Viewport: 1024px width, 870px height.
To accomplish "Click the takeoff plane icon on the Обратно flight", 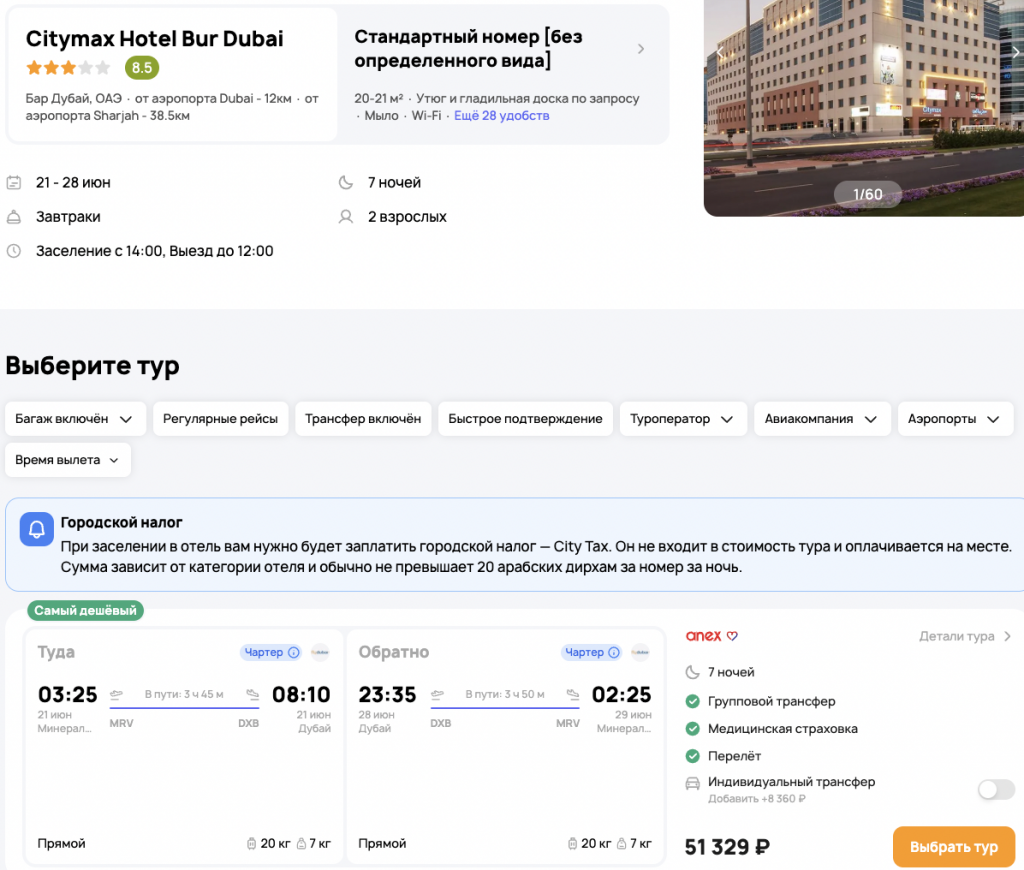I will (x=438, y=694).
